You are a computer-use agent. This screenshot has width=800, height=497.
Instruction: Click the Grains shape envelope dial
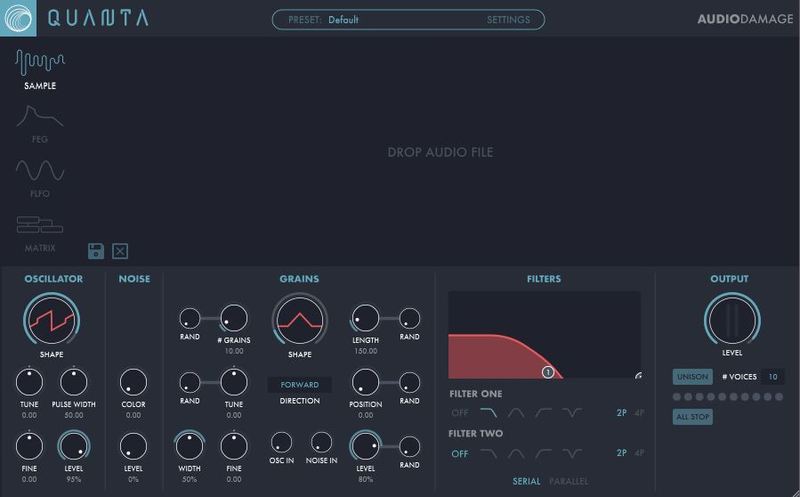pyautogui.click(x=299, y=320)
